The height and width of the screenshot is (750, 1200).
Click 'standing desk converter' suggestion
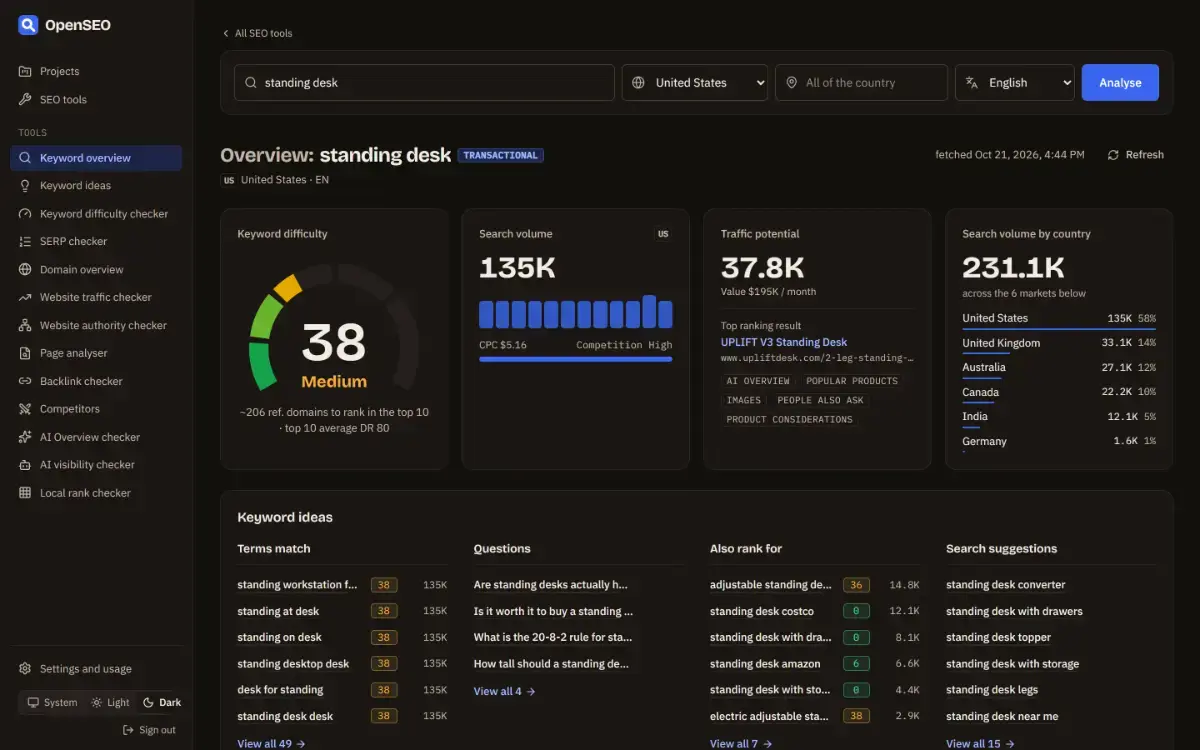point(1006,585)
